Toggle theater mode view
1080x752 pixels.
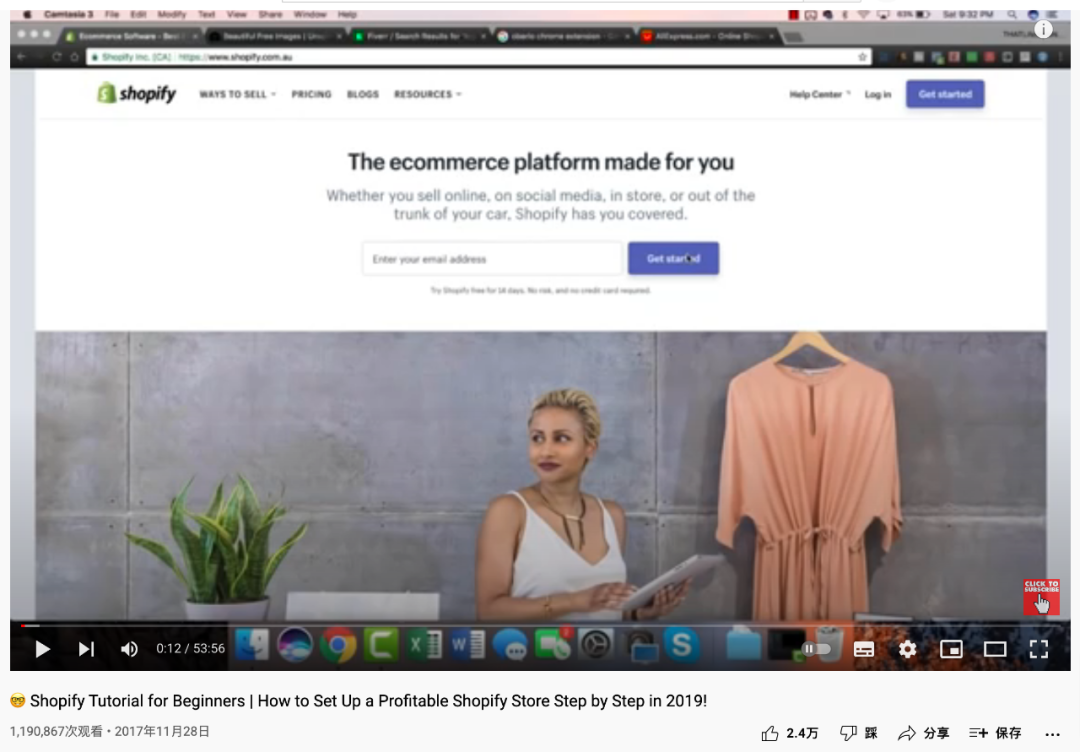[995, 649]
